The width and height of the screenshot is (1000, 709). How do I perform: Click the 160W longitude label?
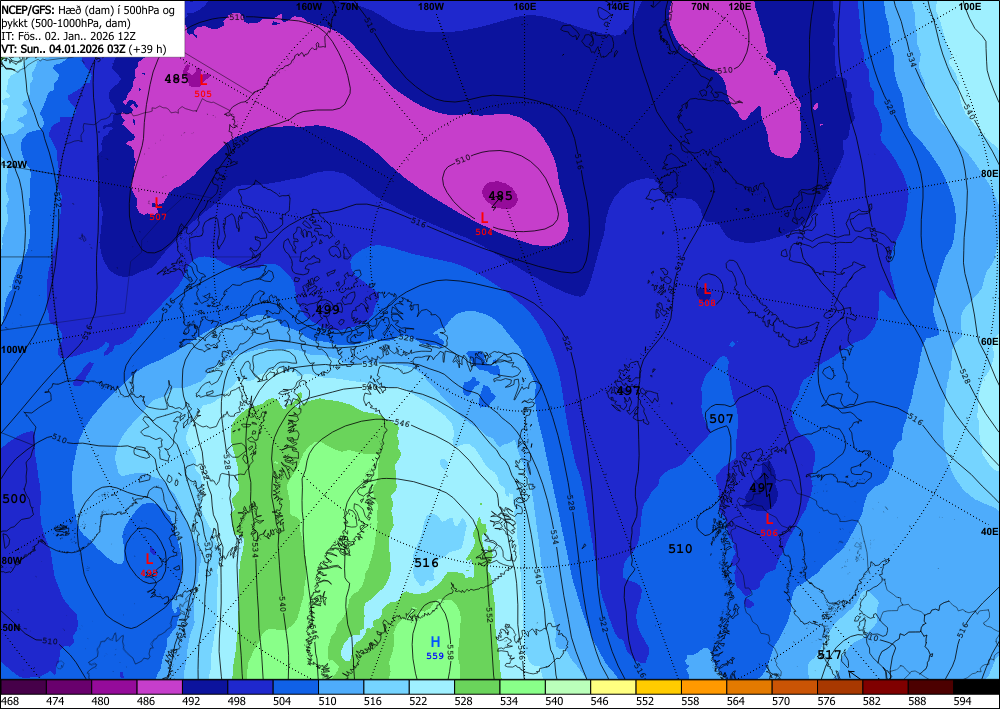[309, 6]
